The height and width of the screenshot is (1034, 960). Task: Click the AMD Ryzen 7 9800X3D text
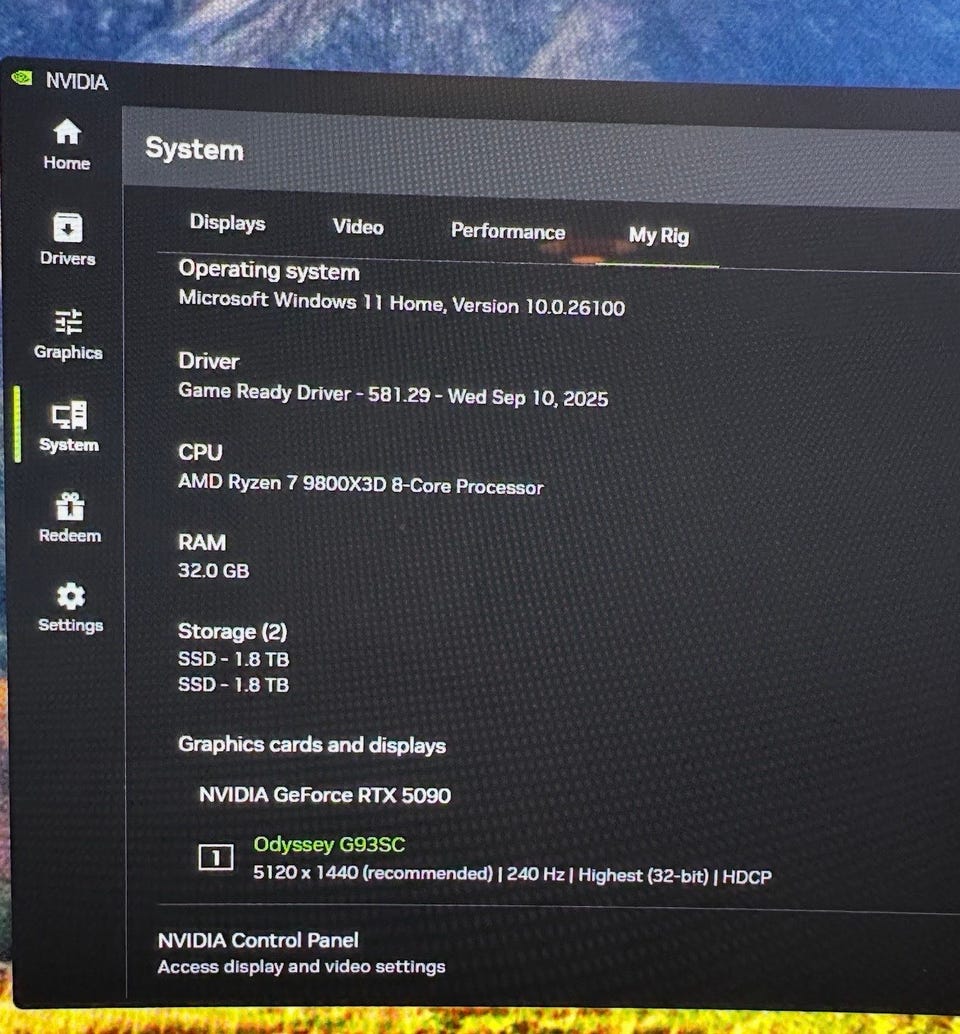tap(361, 485)
